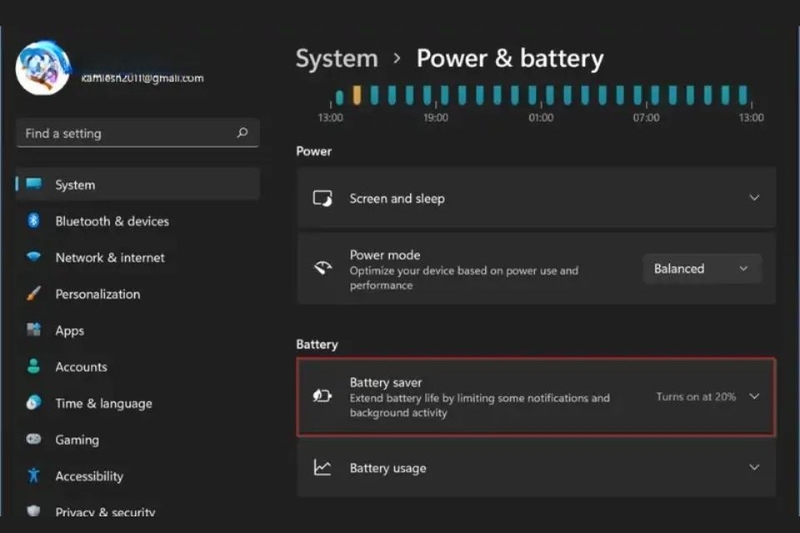The image size is (800, 533).
Task: Click the Apps sidebar icon
Action: [34, 329]
